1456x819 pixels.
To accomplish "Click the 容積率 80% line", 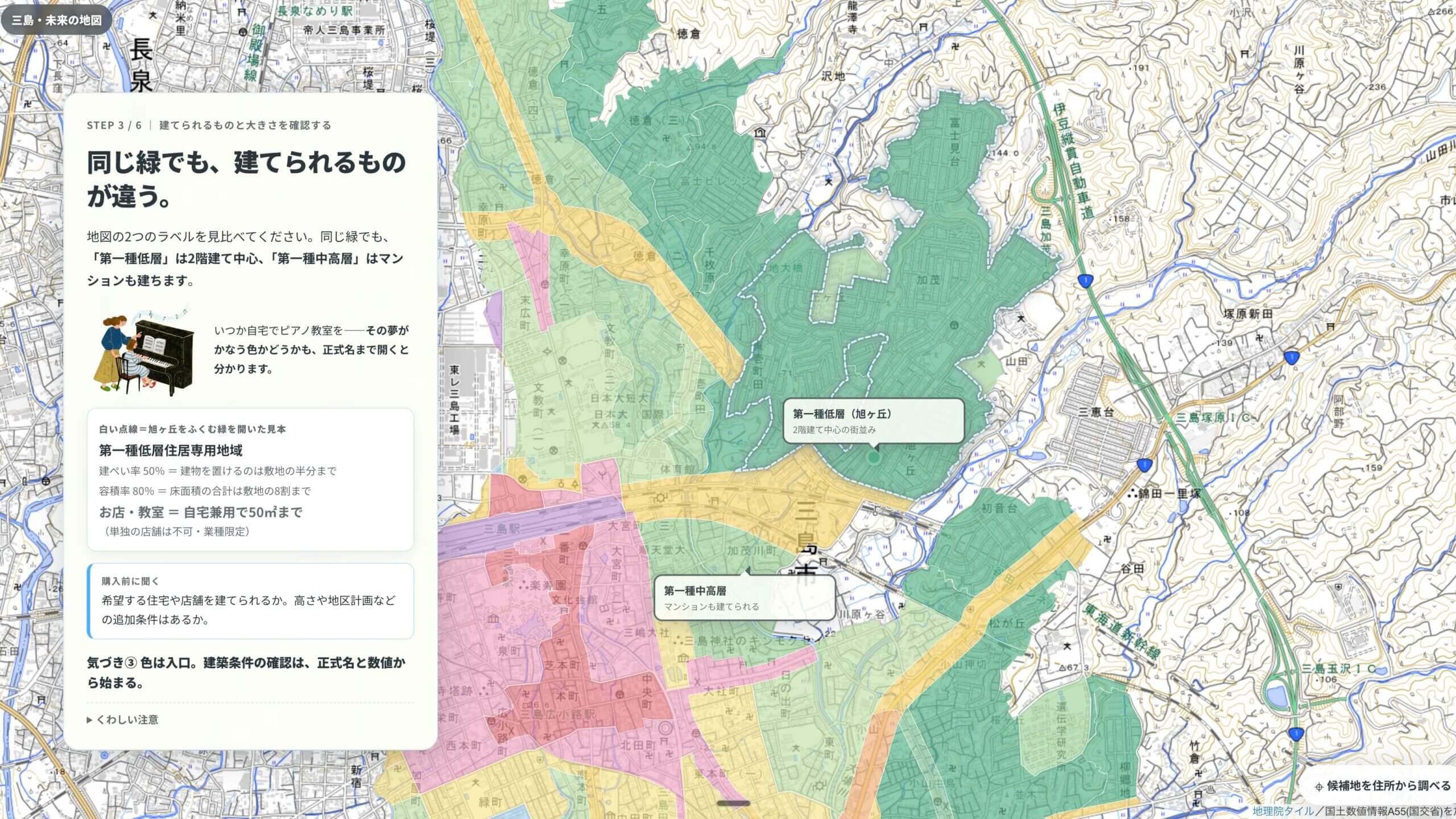I will 205,491.
